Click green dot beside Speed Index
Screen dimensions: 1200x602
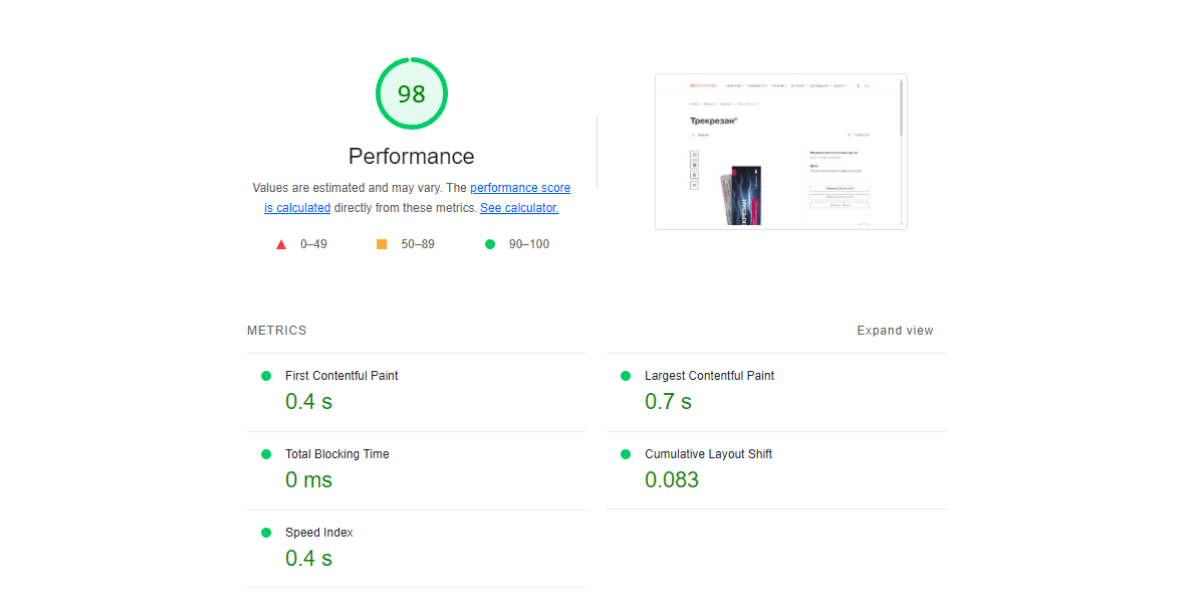pos(266,533)
